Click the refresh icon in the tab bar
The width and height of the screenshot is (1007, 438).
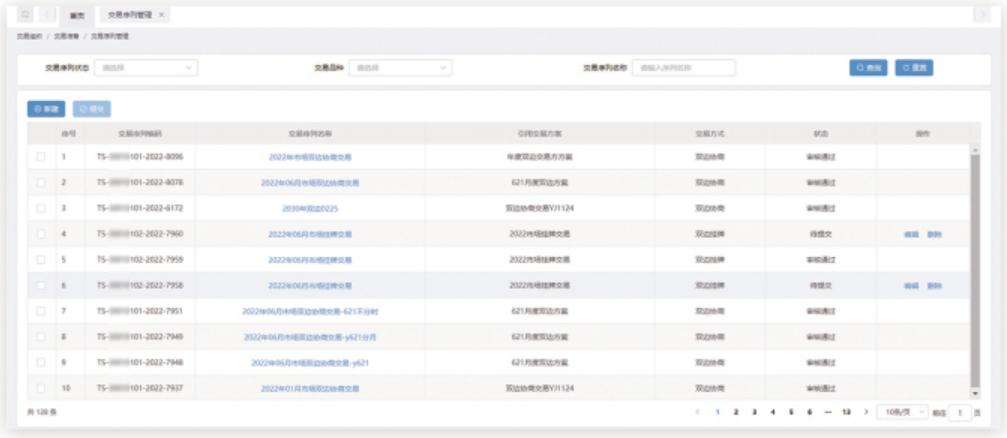pyautogui.click(x=26, y=15)
